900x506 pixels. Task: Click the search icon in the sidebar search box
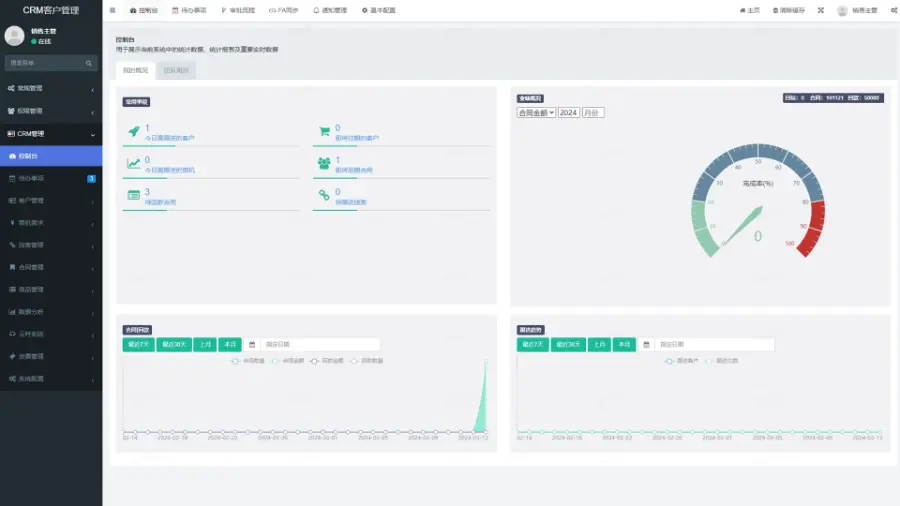tap(89, 63)
